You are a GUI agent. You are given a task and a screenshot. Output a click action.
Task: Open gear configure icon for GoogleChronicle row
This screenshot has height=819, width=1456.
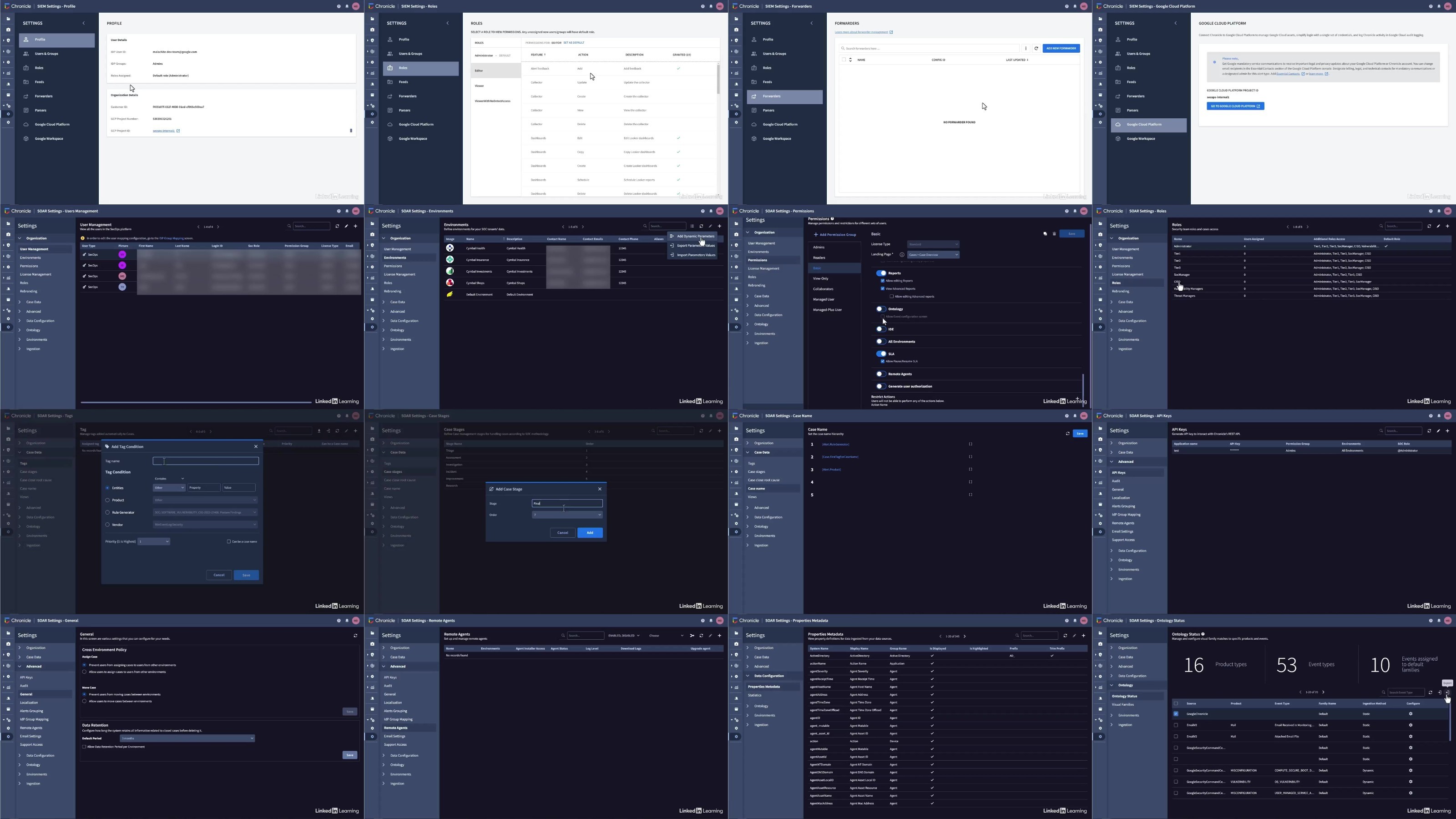pos(1410,714)
